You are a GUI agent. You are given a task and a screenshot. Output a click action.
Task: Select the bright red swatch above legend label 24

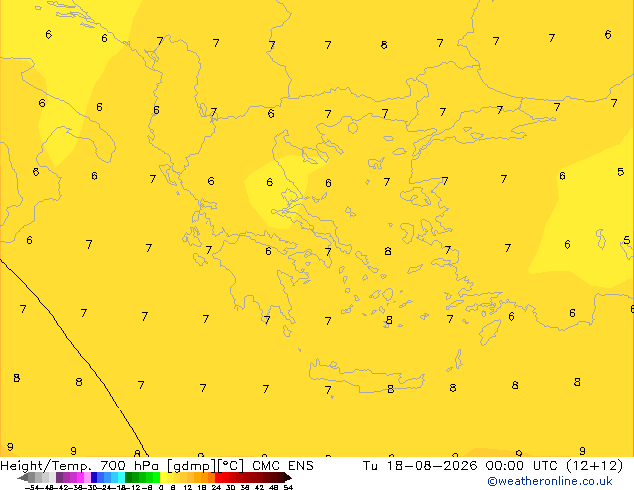218,477
